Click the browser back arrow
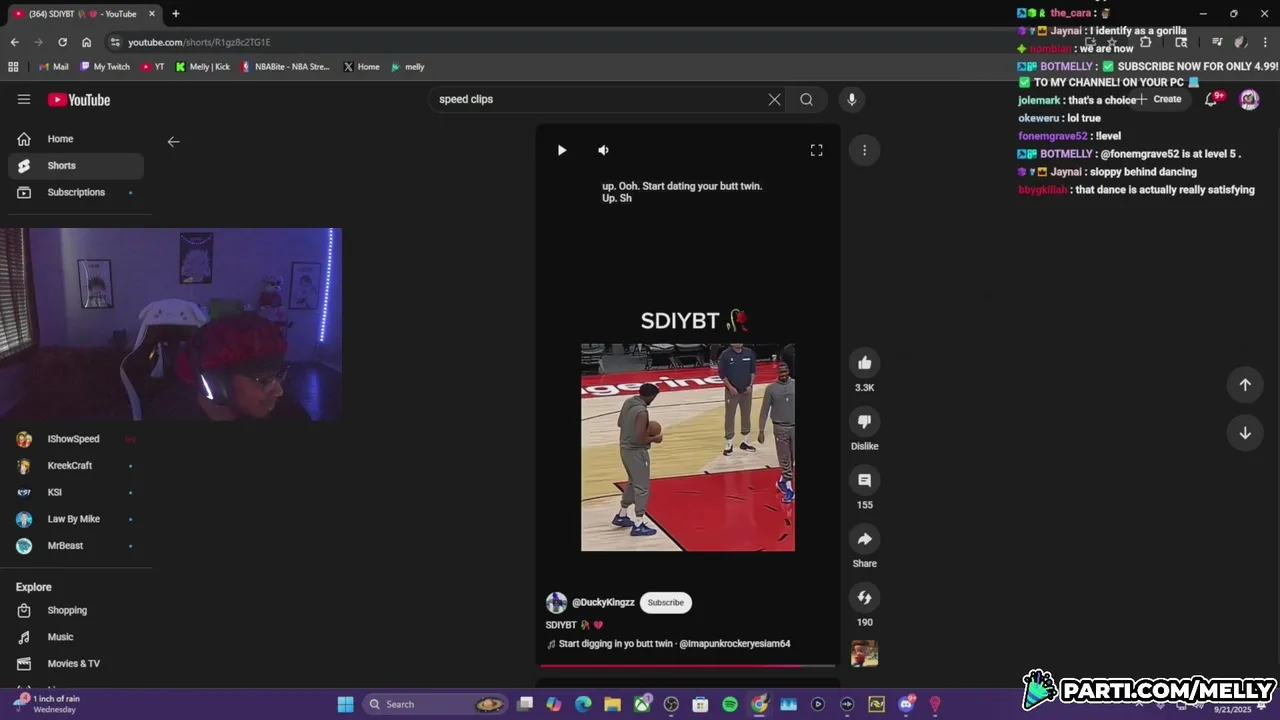 point(14,42)
